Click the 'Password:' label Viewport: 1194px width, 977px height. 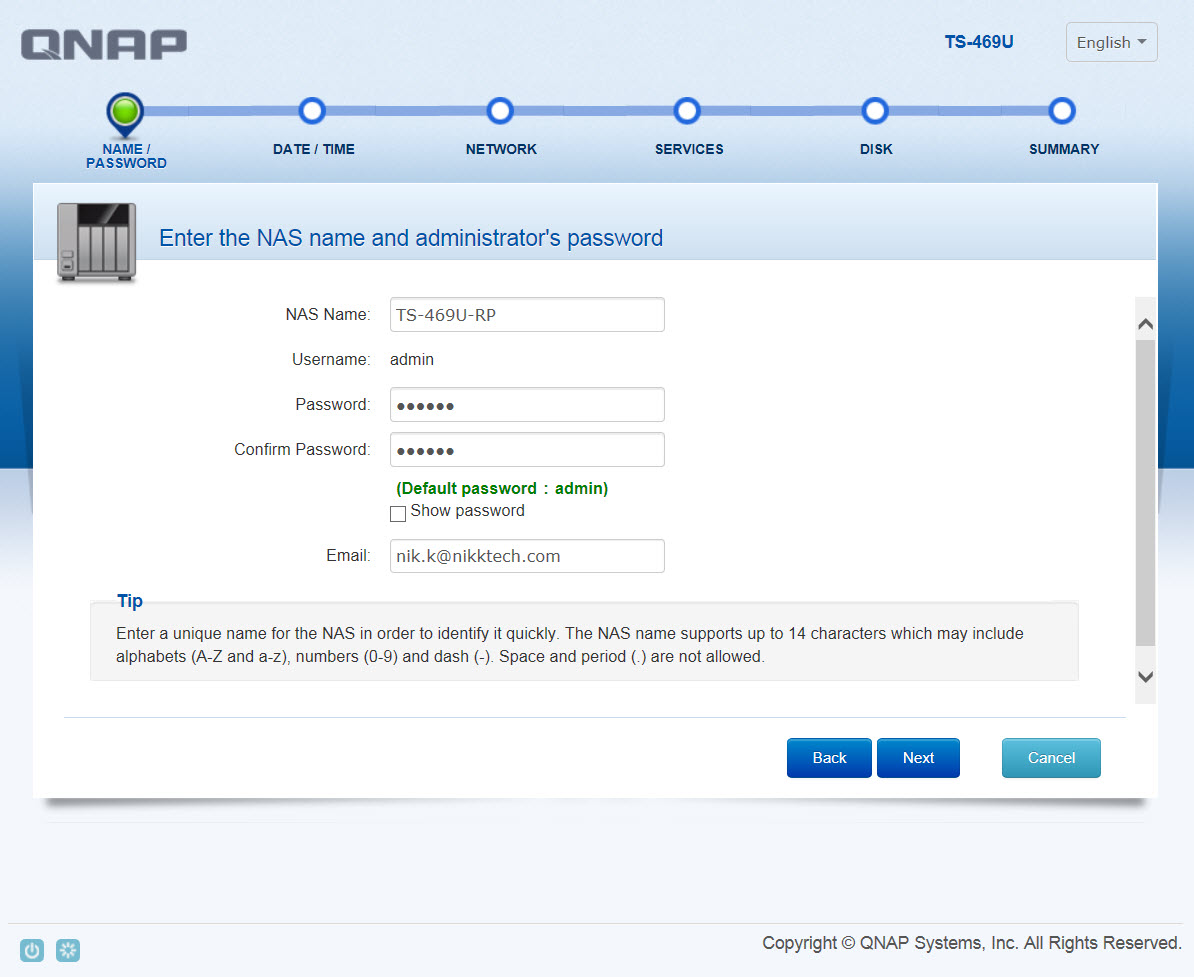333,404
